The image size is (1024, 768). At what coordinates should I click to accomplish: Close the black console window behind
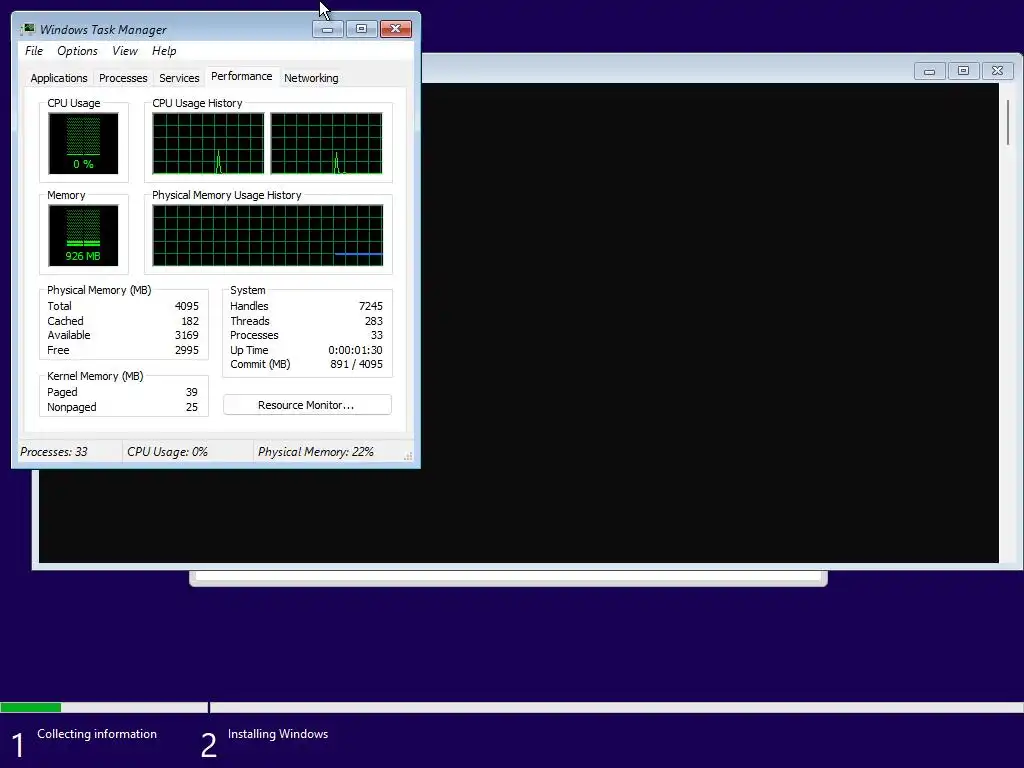997,71
